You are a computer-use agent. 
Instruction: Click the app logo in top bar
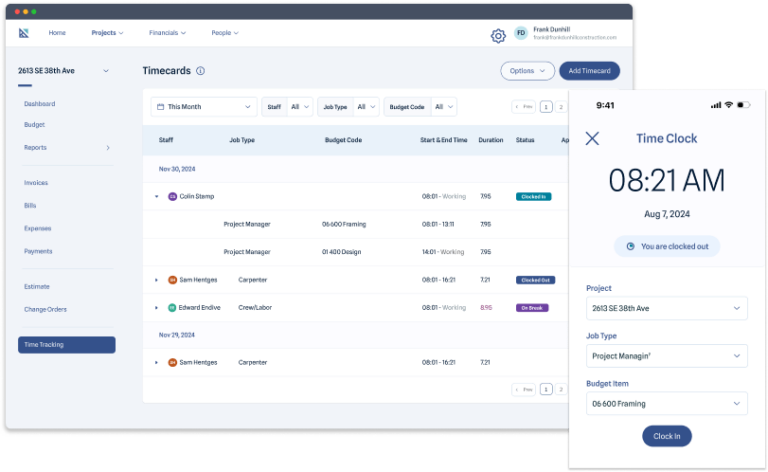click(x=24, y=33)
